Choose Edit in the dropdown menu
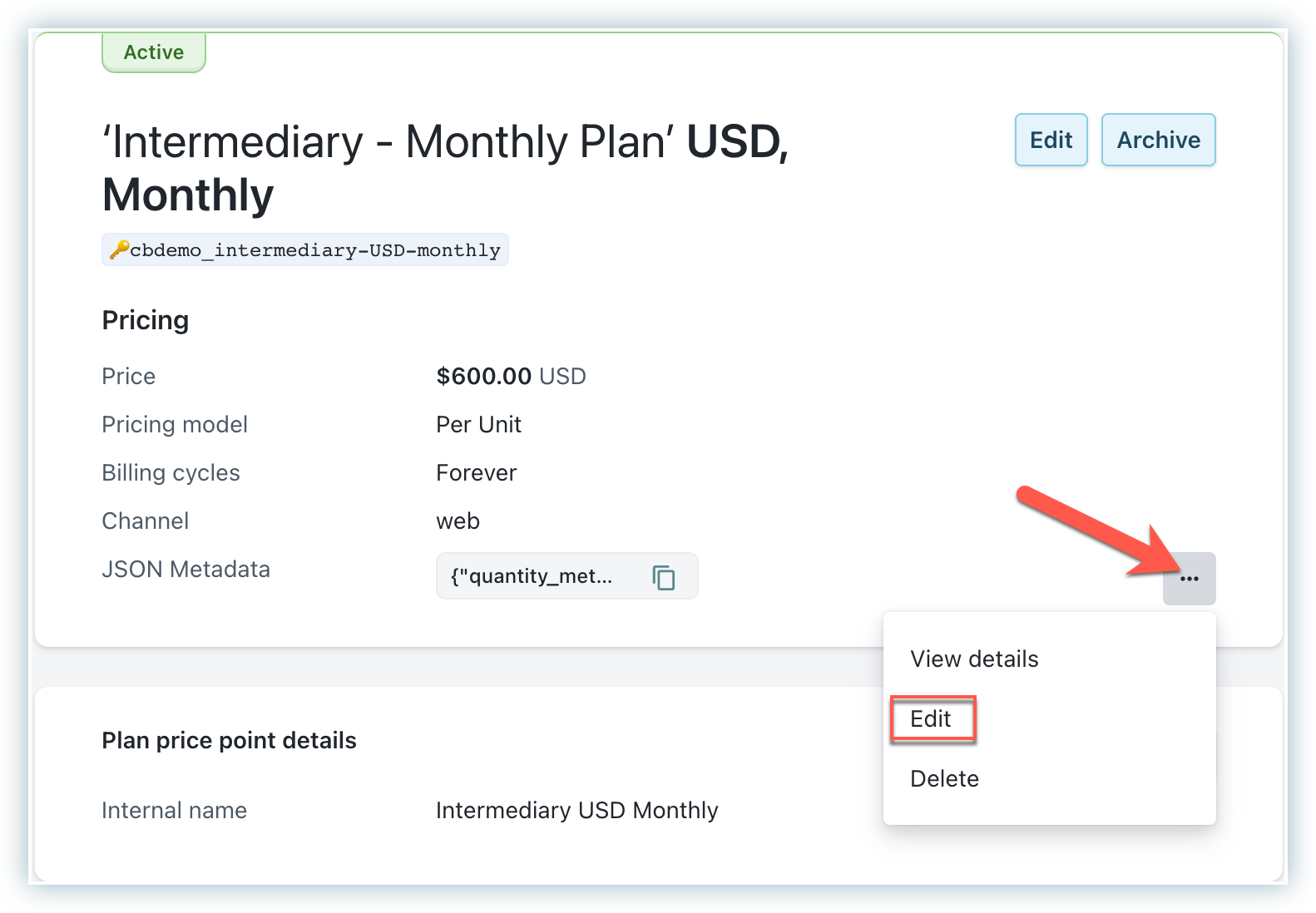1316x913 pixels. pyautogui.click(x=931, y=719)
